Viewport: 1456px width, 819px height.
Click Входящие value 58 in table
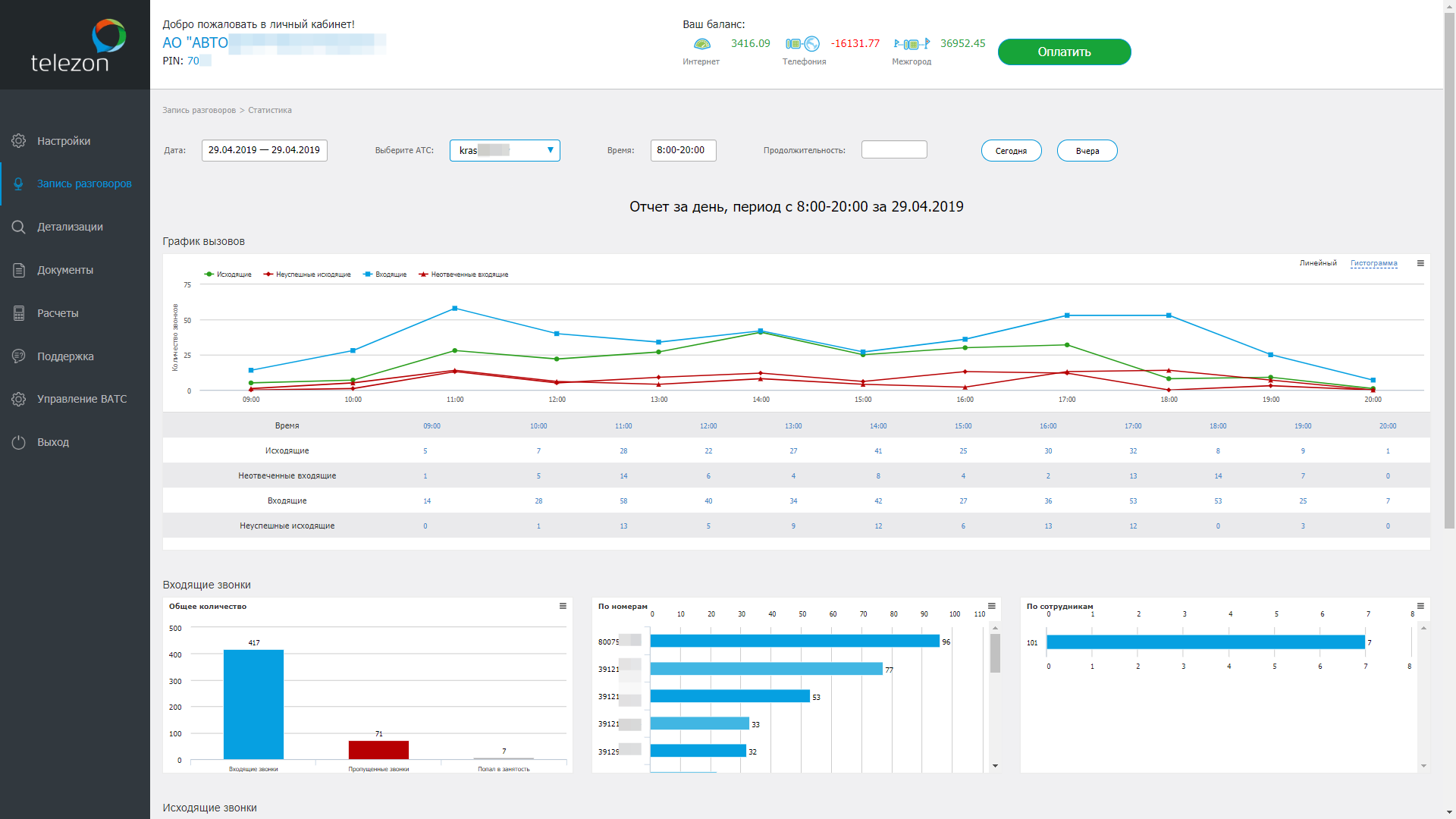point(623,501)
